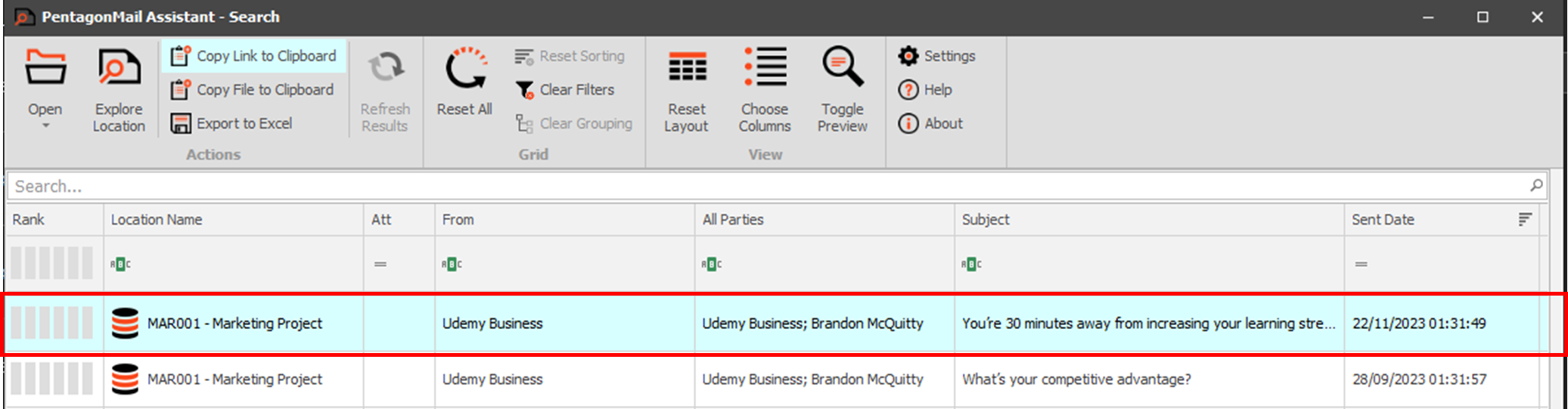Click in the Search text field
The width and height of the screenshot is (1568, 409).
click(756, 186)
